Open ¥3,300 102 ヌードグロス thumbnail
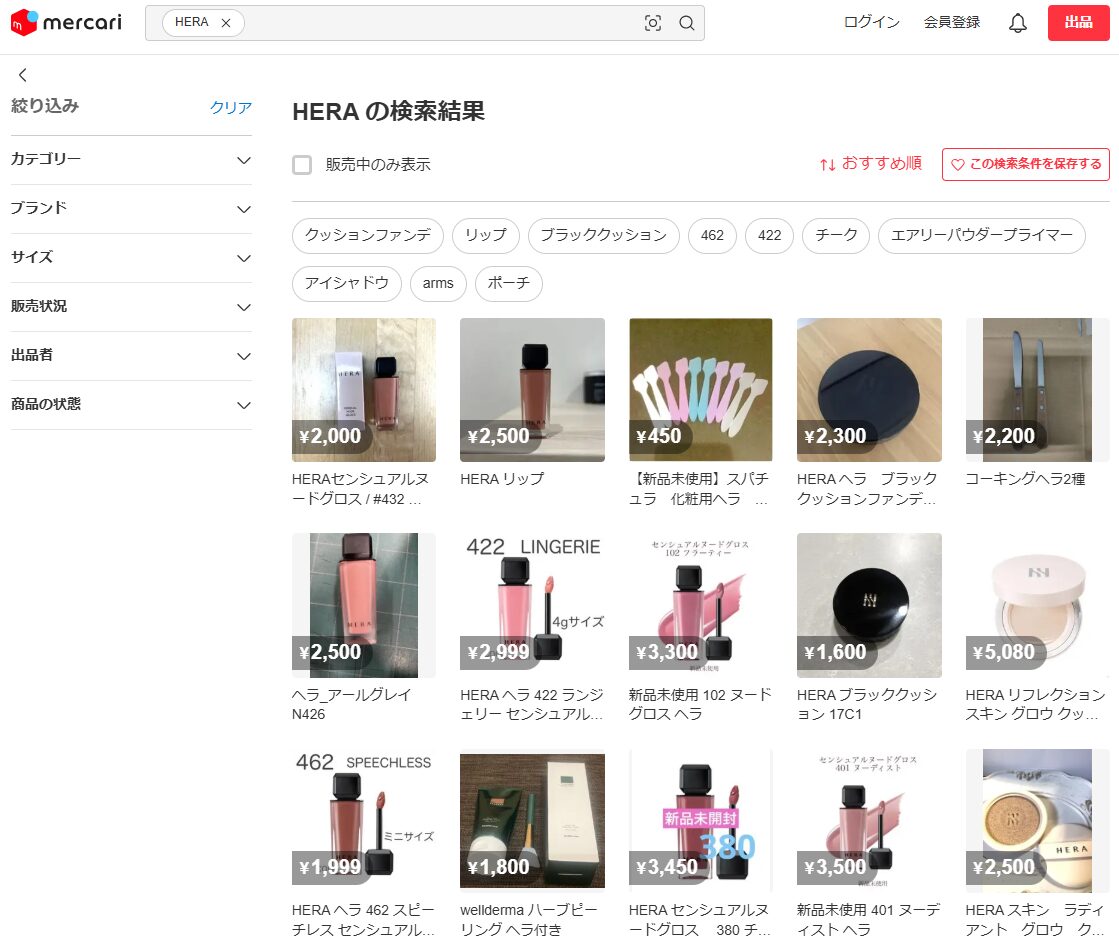 701,605
